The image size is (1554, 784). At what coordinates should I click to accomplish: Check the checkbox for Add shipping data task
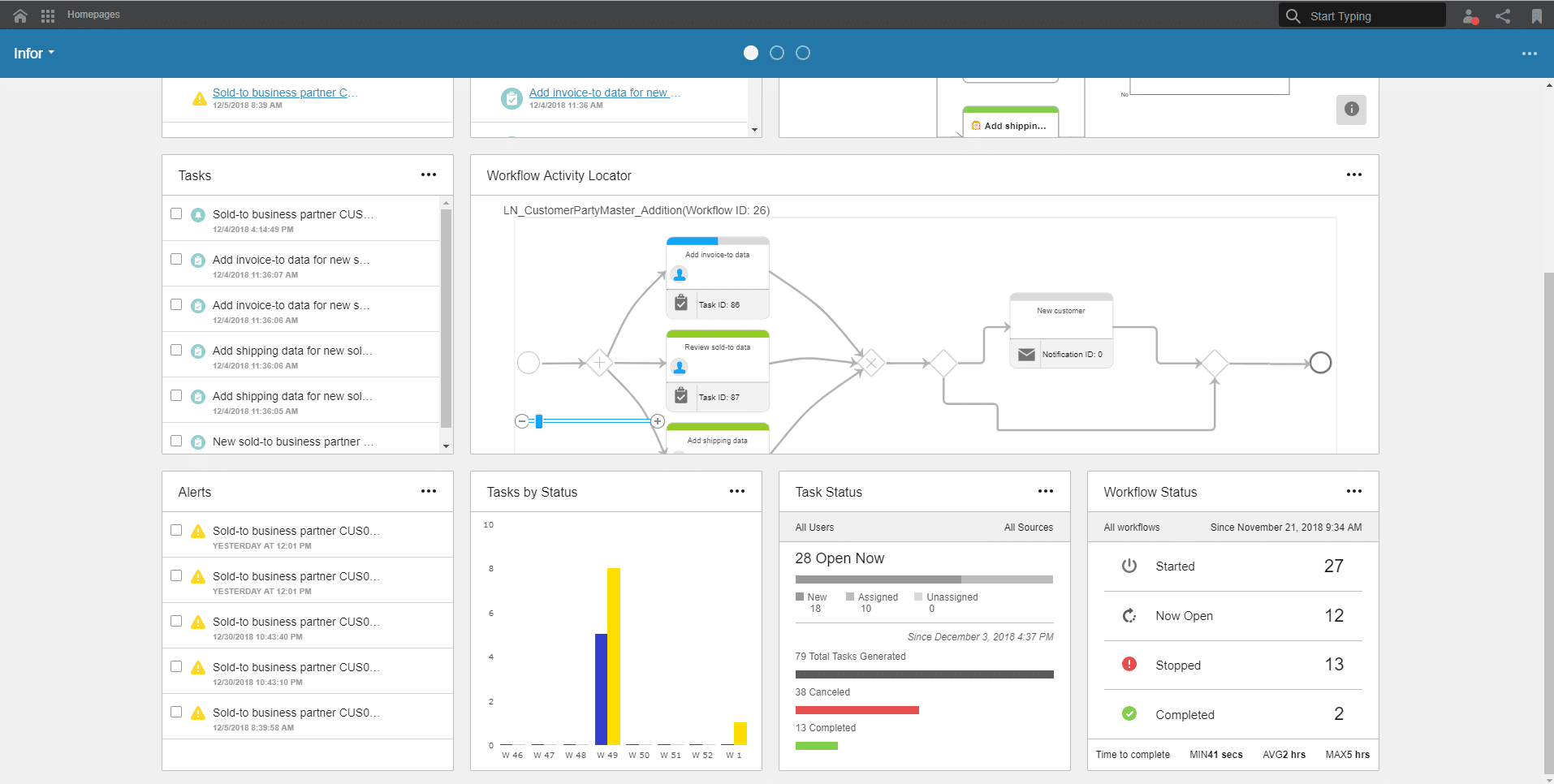[x=176, y=350]
